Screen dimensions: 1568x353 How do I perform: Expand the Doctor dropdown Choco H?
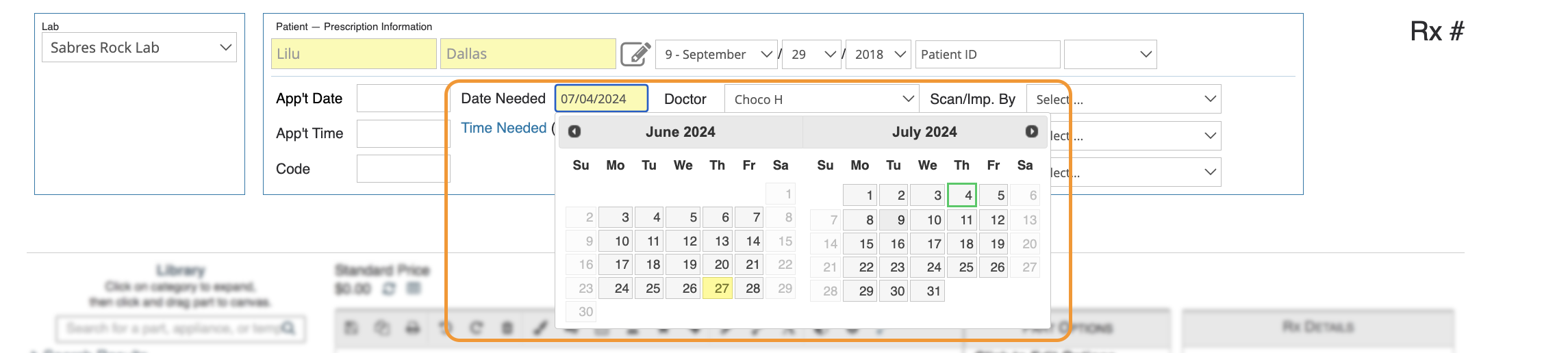click(822, 99)
